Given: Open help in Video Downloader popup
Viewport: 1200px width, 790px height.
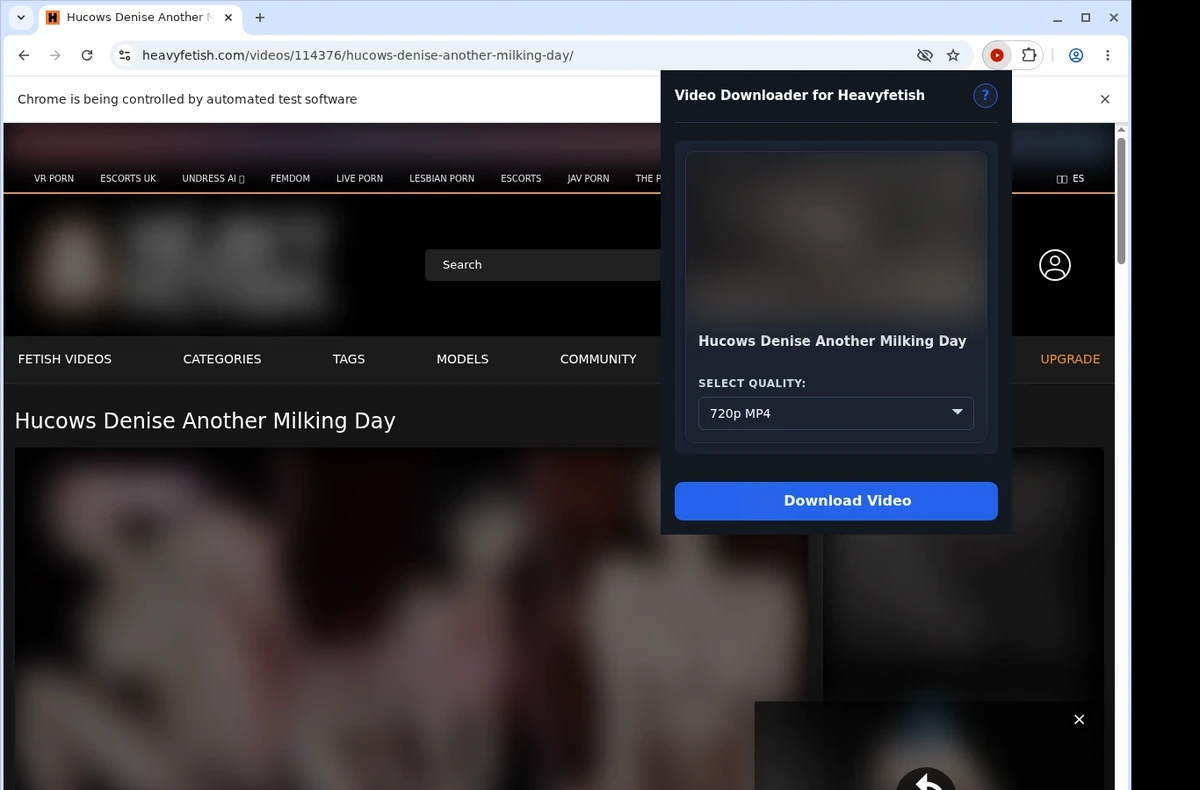Looking at the screenshot, I should (x=985, y=96).
